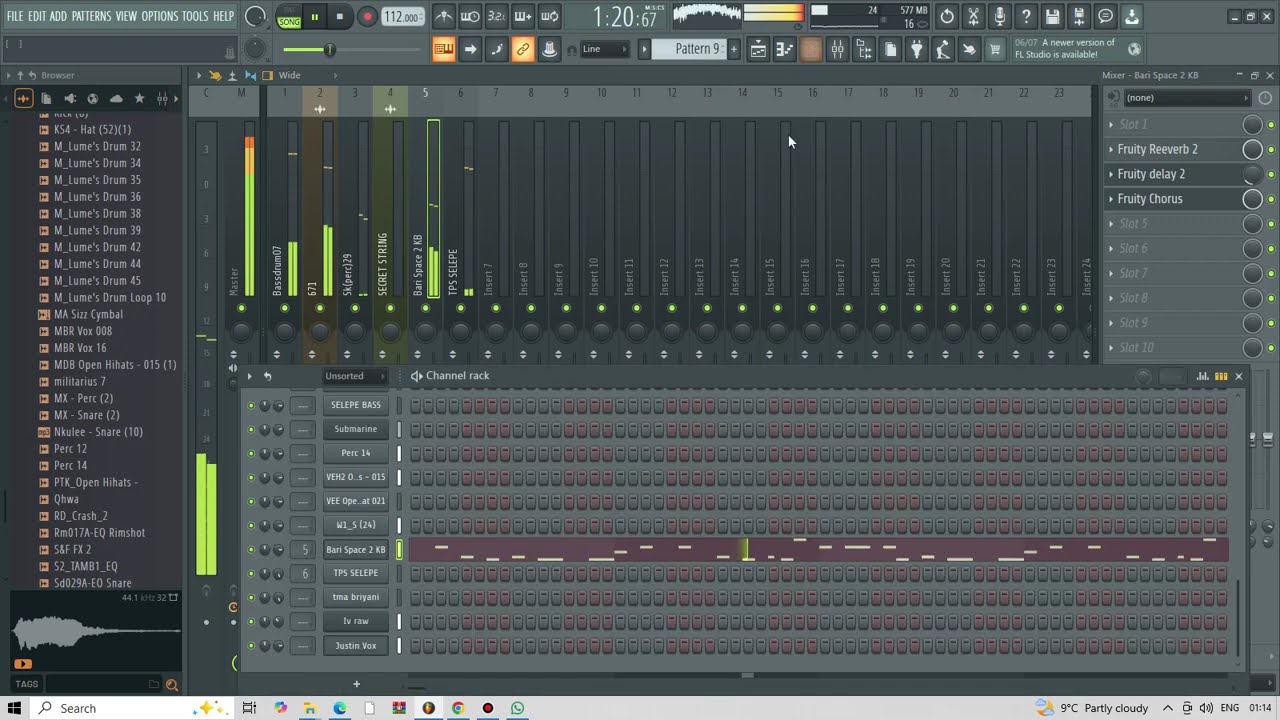Open the shopping cart content library icon
Screen dimensions: 1280x720
coord(995,49)
